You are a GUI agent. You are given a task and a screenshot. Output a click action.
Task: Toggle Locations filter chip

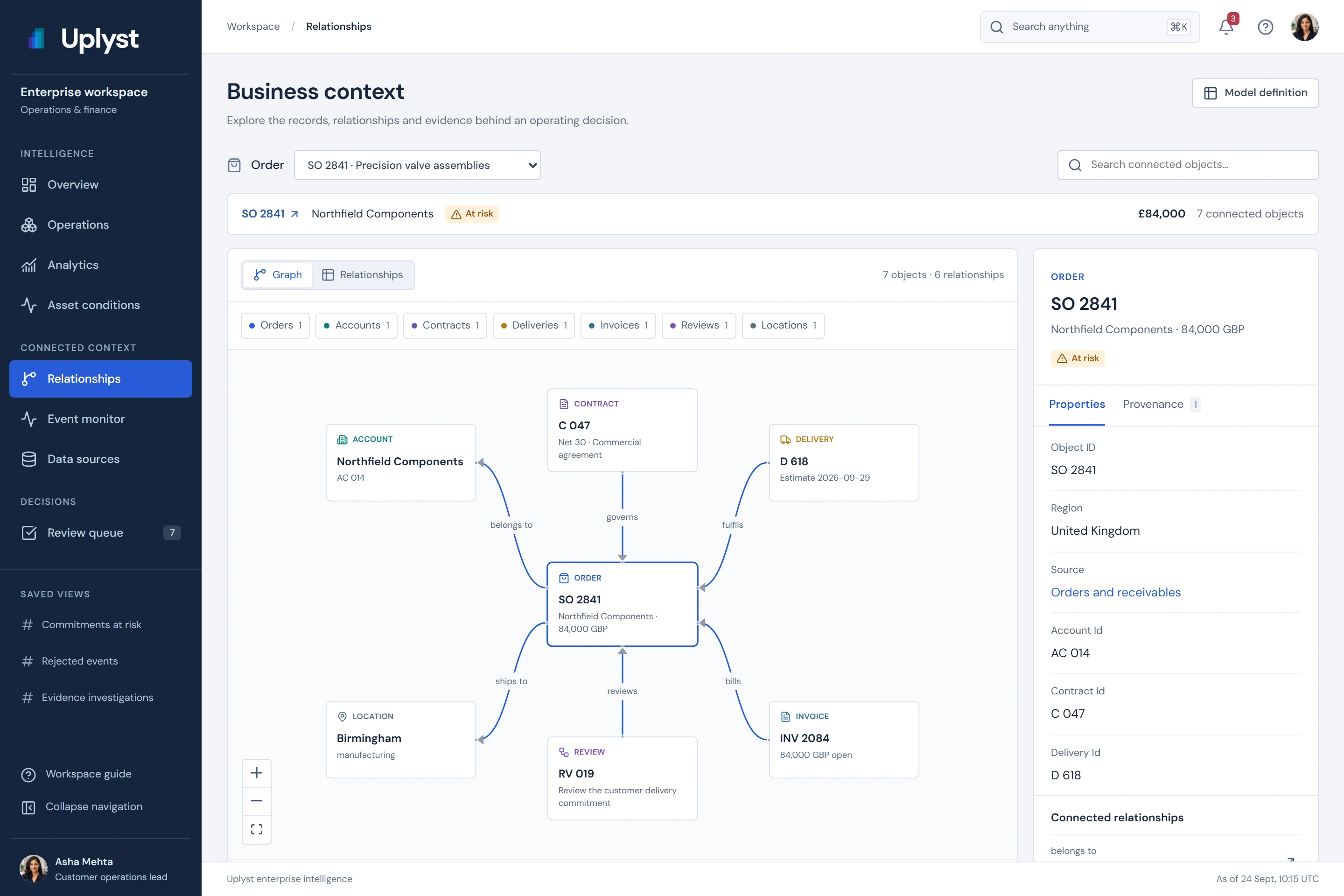coord(784,326)
